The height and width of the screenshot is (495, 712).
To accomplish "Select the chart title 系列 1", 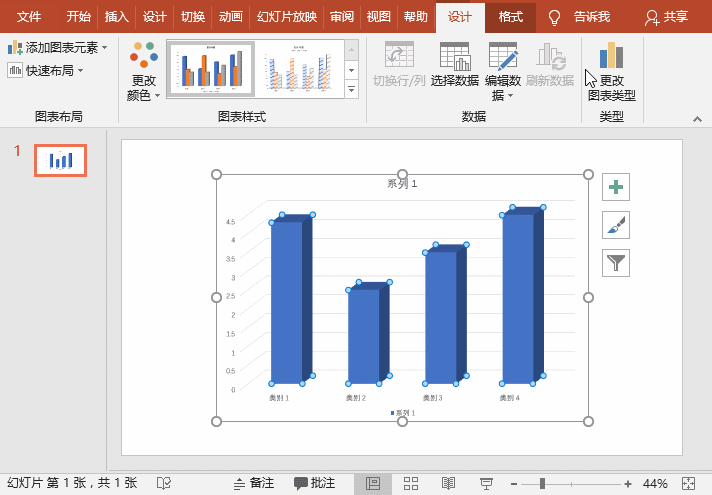I will coord(402,183).
